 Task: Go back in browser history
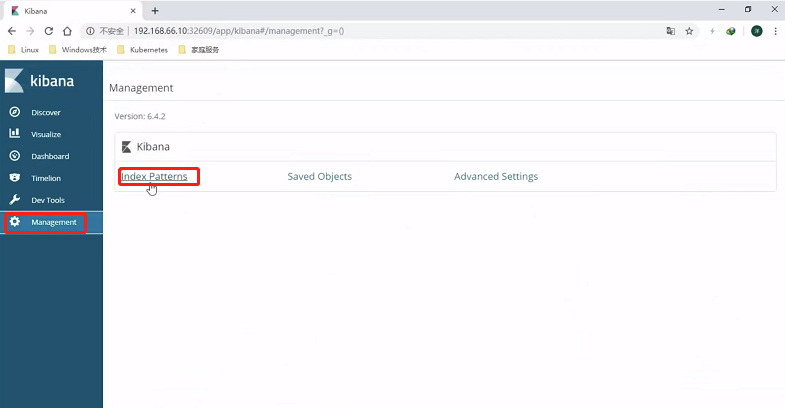click(12, 31)
